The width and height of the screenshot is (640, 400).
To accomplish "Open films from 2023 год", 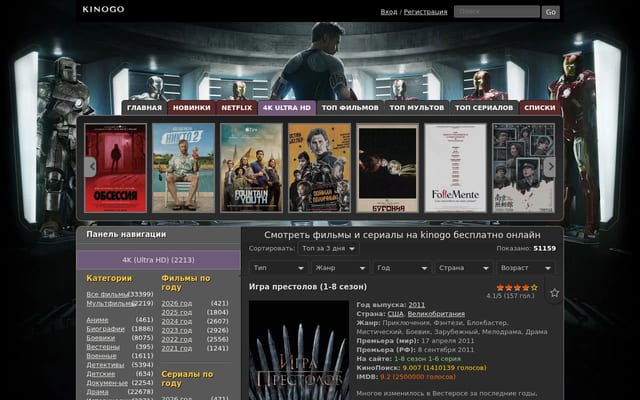I will pos(176,330).
